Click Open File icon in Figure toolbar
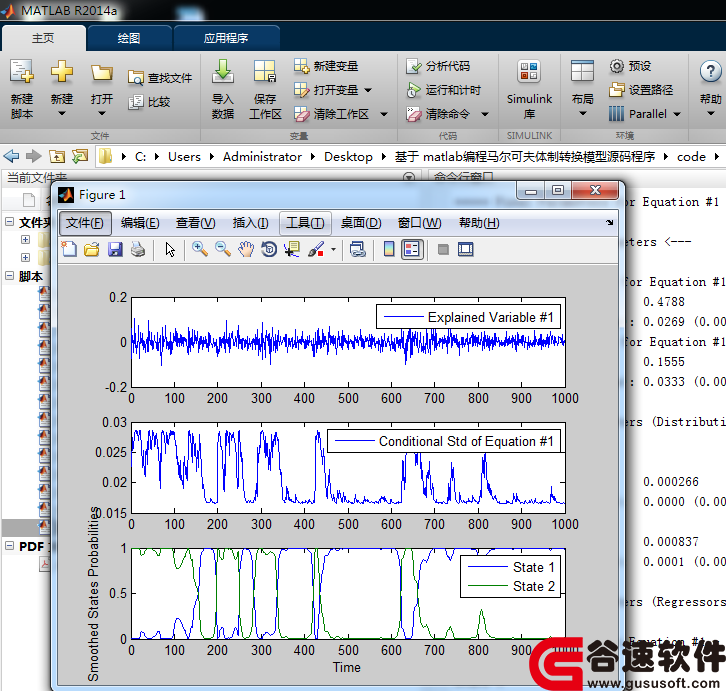726x691 pixels. point(92,250)
